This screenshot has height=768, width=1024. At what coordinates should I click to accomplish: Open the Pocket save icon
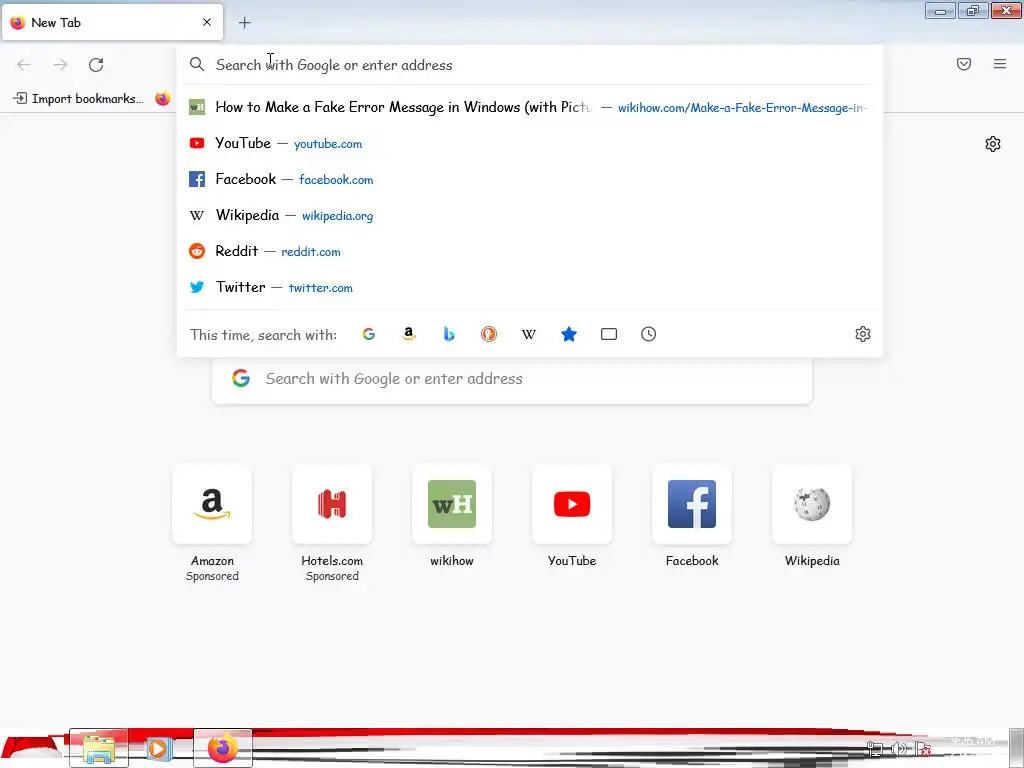pos(964,64)
